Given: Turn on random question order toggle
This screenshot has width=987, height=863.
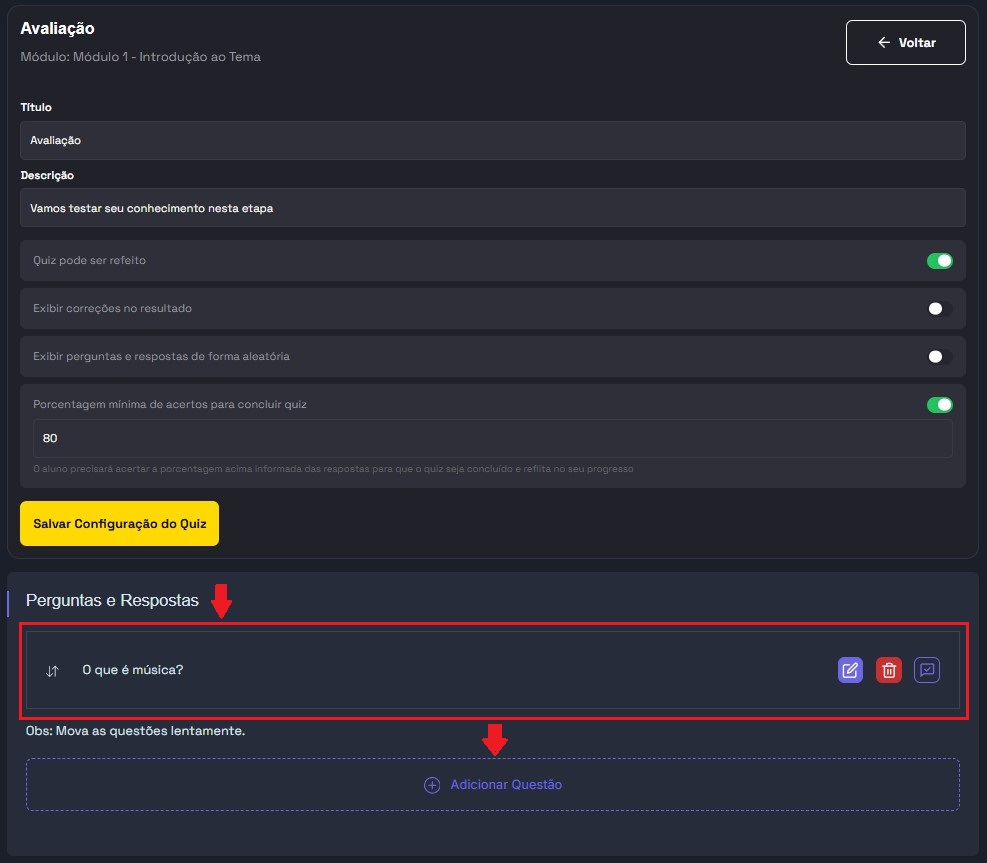Looking at the screenshot, I should (x=939, y=357).
